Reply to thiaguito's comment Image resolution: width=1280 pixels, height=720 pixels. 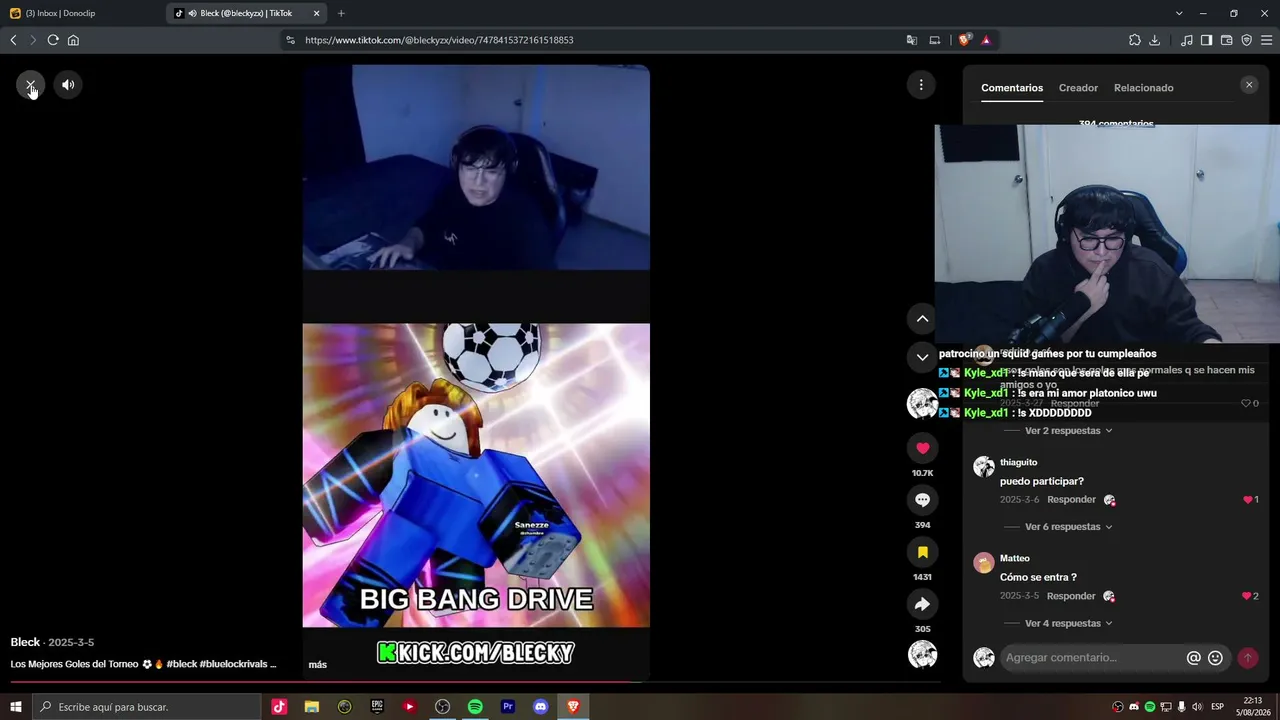pyautogui.click(x=1071, y=500)
